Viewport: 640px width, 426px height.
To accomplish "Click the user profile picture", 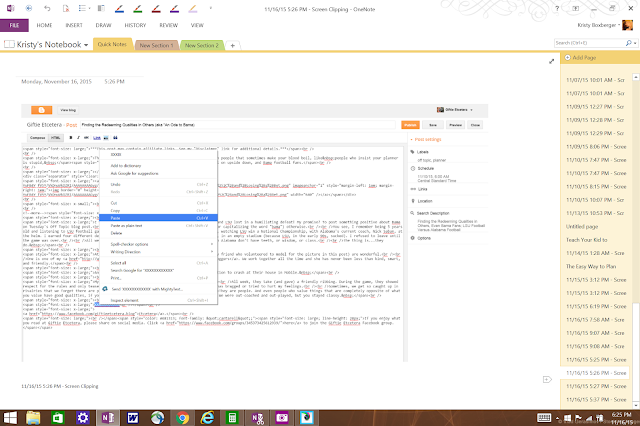I will coord(628,25).
